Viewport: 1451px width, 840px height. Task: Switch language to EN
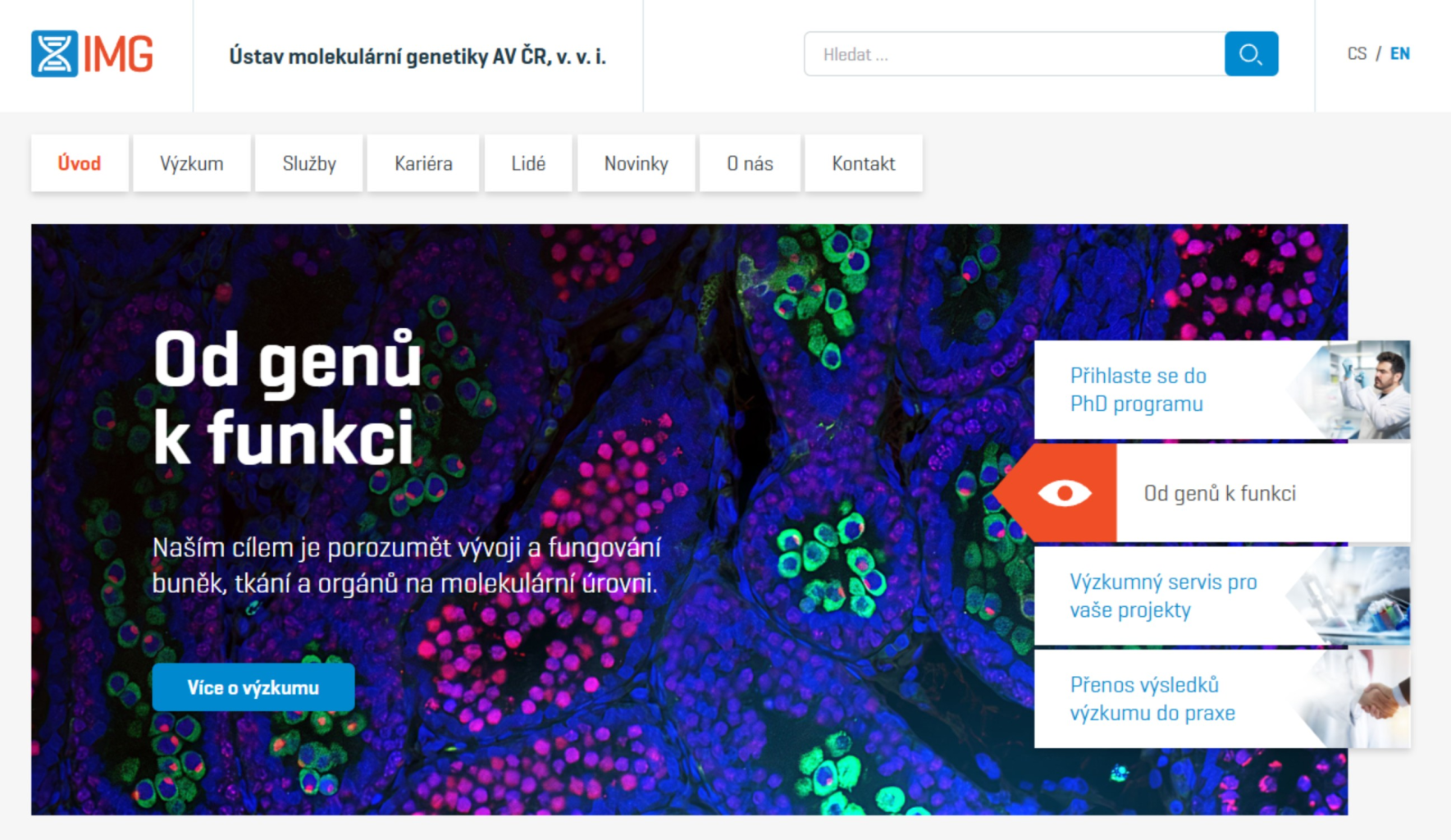coord(1399,54)
